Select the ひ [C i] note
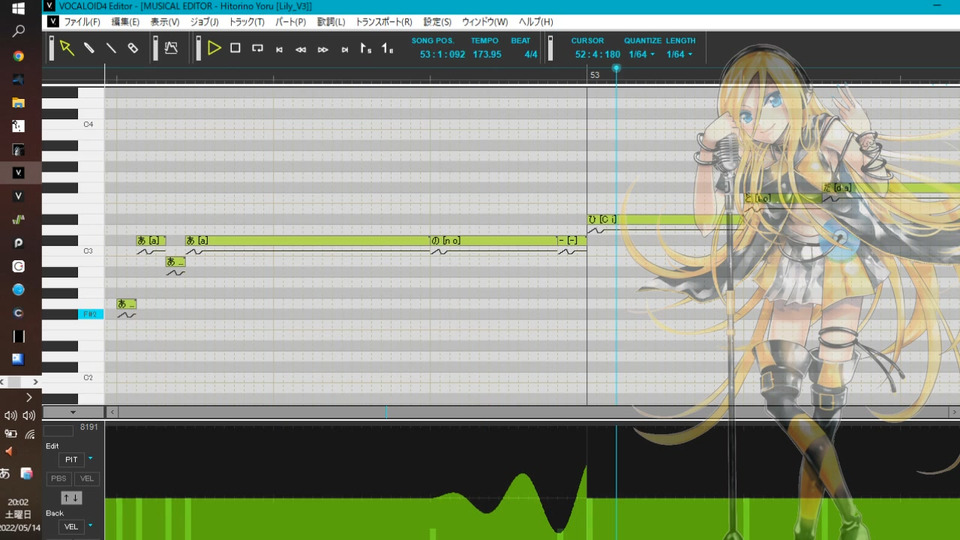The image size is (960, 540). [x=664, y=219]
